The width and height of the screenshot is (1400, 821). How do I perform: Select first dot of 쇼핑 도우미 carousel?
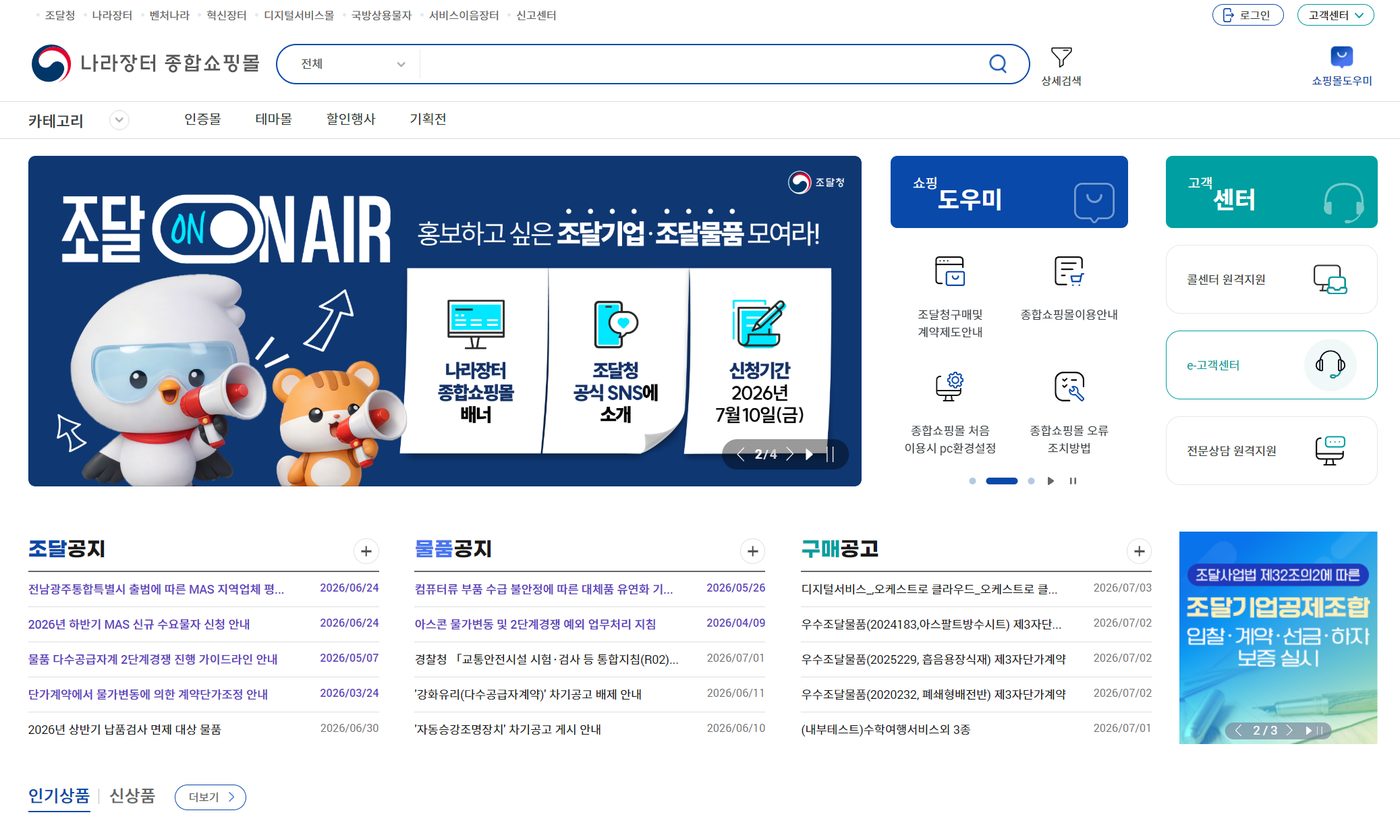tap(972, 481)
